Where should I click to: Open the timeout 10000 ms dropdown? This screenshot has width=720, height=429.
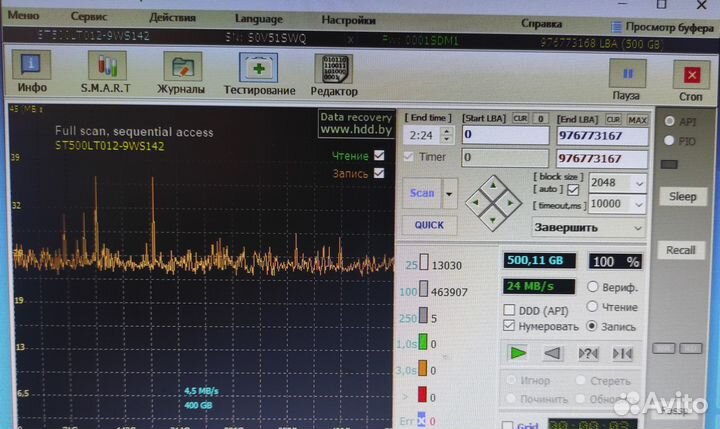click(x=640, y=203)
